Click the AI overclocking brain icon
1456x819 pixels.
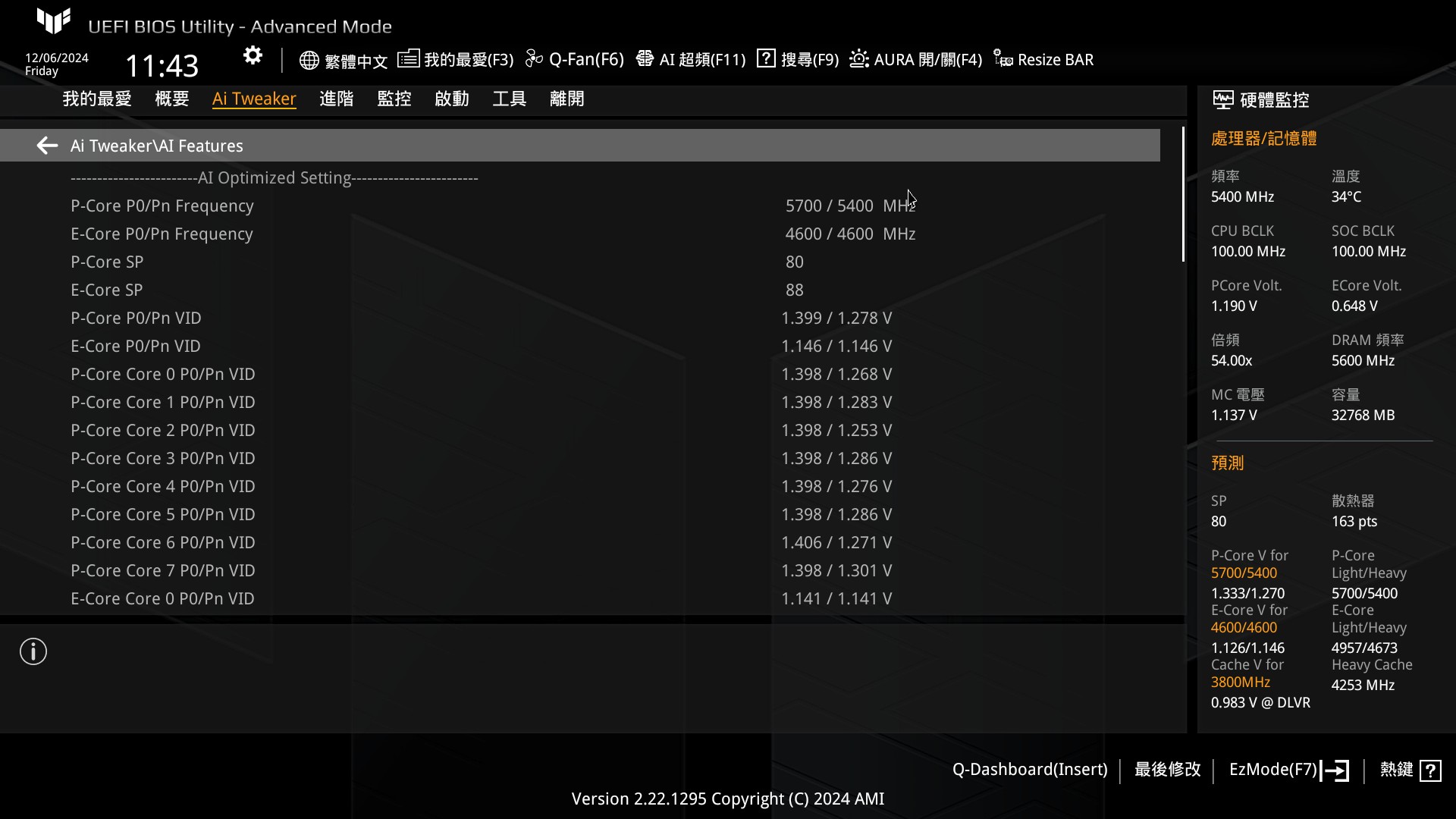[645, 58]
